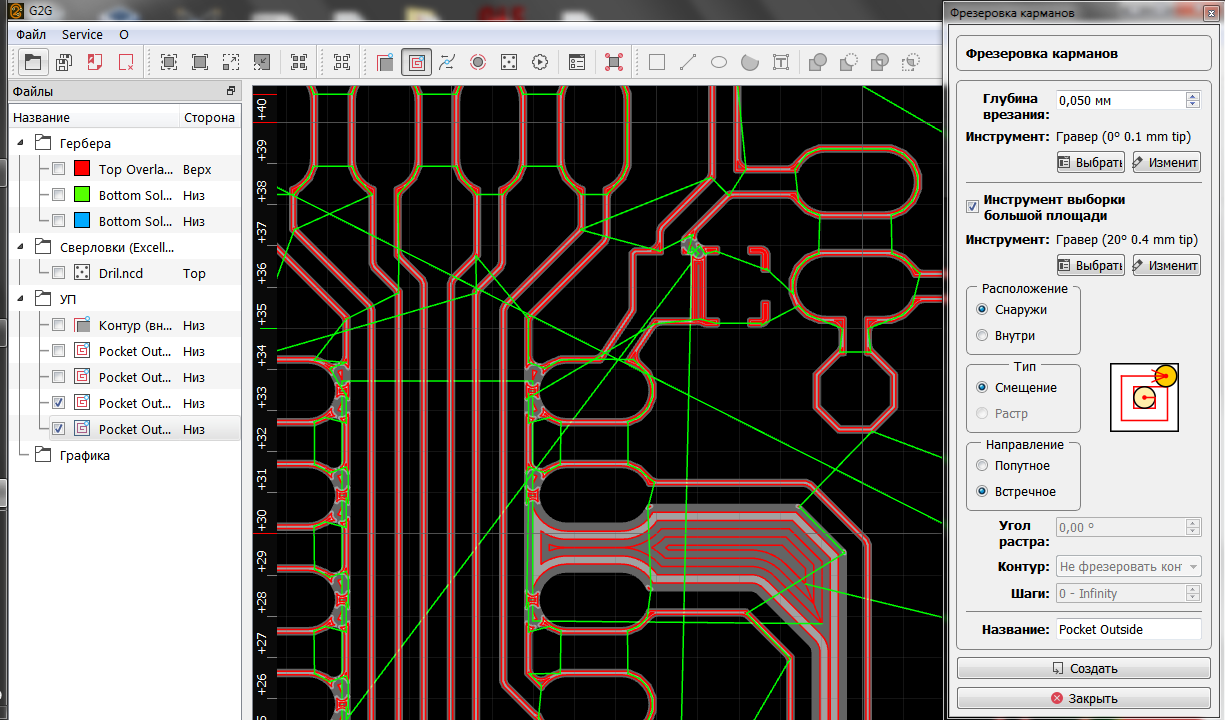Click the Dril.ncd drill file icon
The width and height of the screenshot is (1225, 720).
pyautogui.click(x=84, y=273)
